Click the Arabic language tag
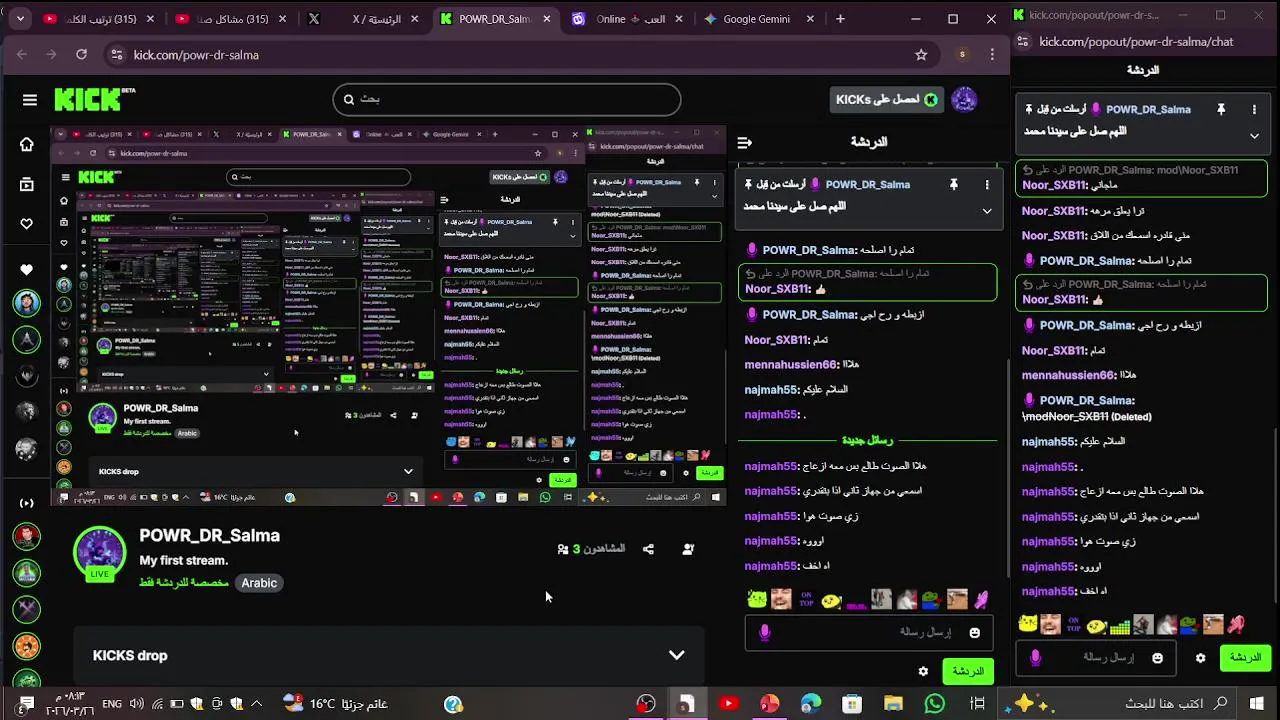This screenshot has width=1280, height=720. [x=259, y=583]
